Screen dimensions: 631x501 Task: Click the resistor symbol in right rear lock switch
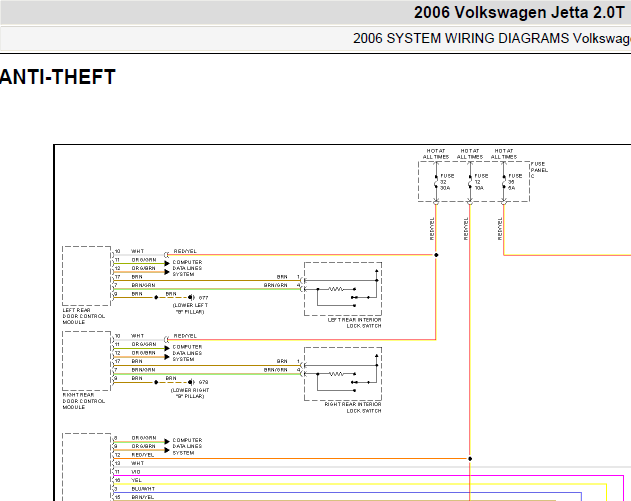(x=336, y=374)
